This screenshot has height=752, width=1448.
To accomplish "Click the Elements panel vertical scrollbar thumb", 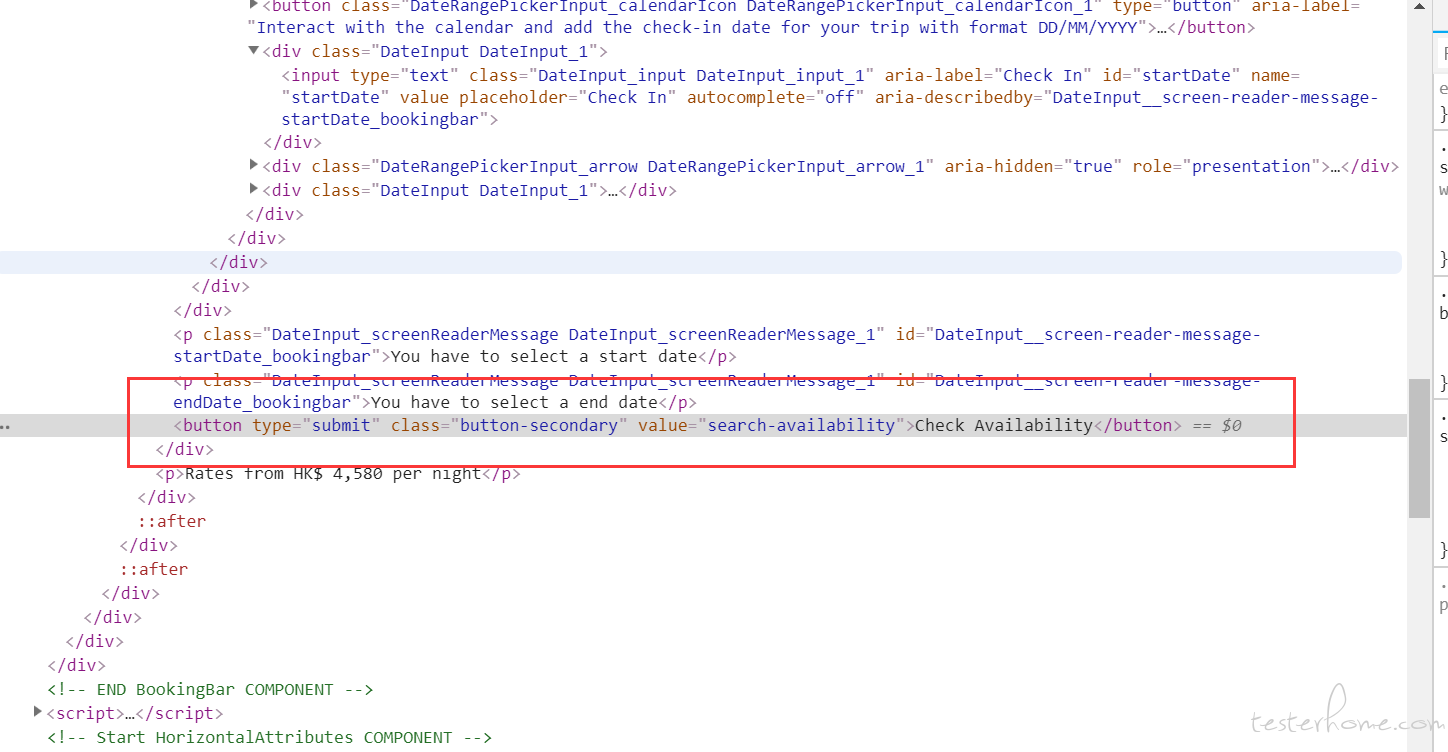I will 1419,449.
